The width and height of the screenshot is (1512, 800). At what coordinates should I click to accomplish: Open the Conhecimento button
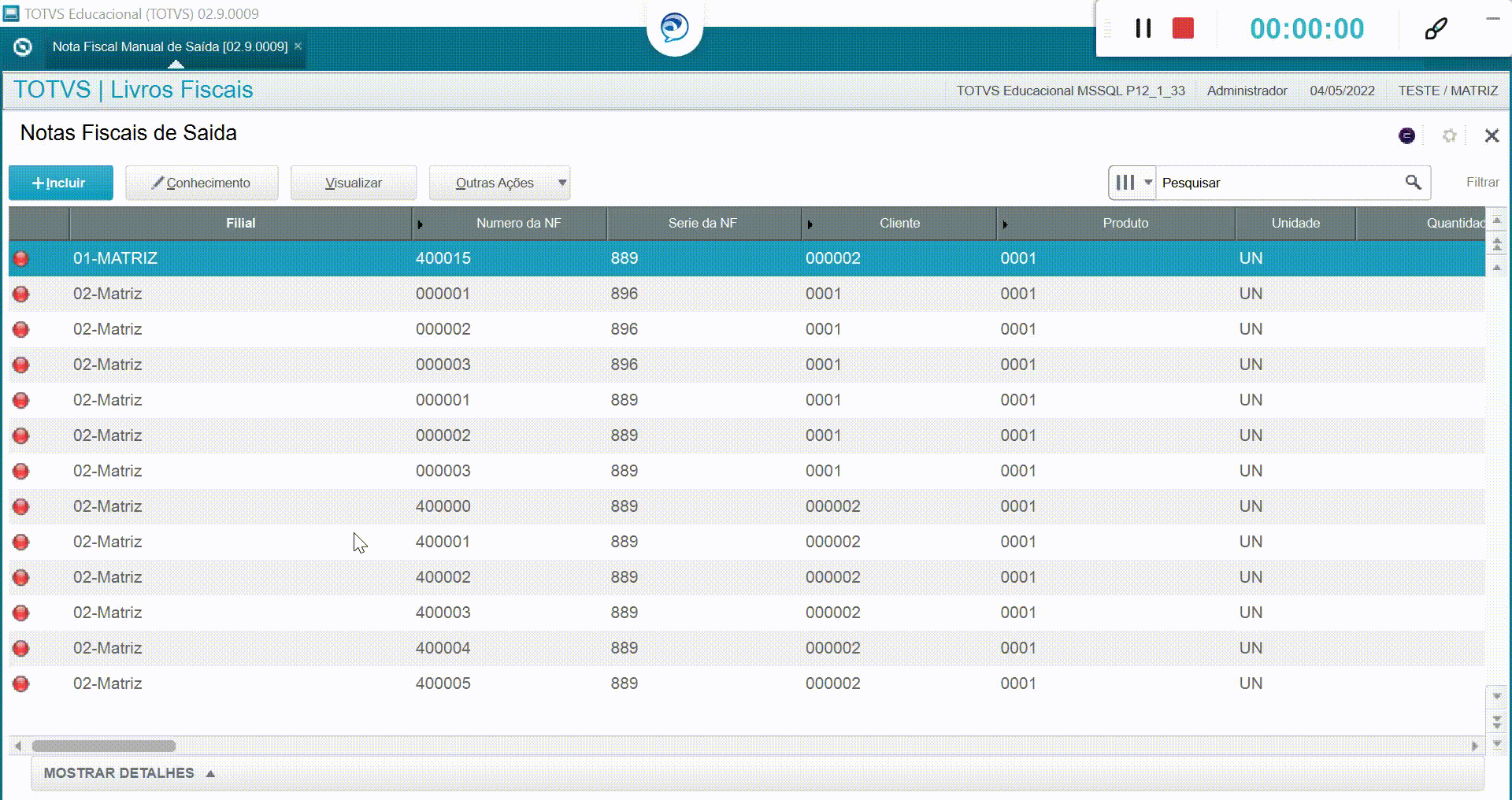click(x=202, y=183)
